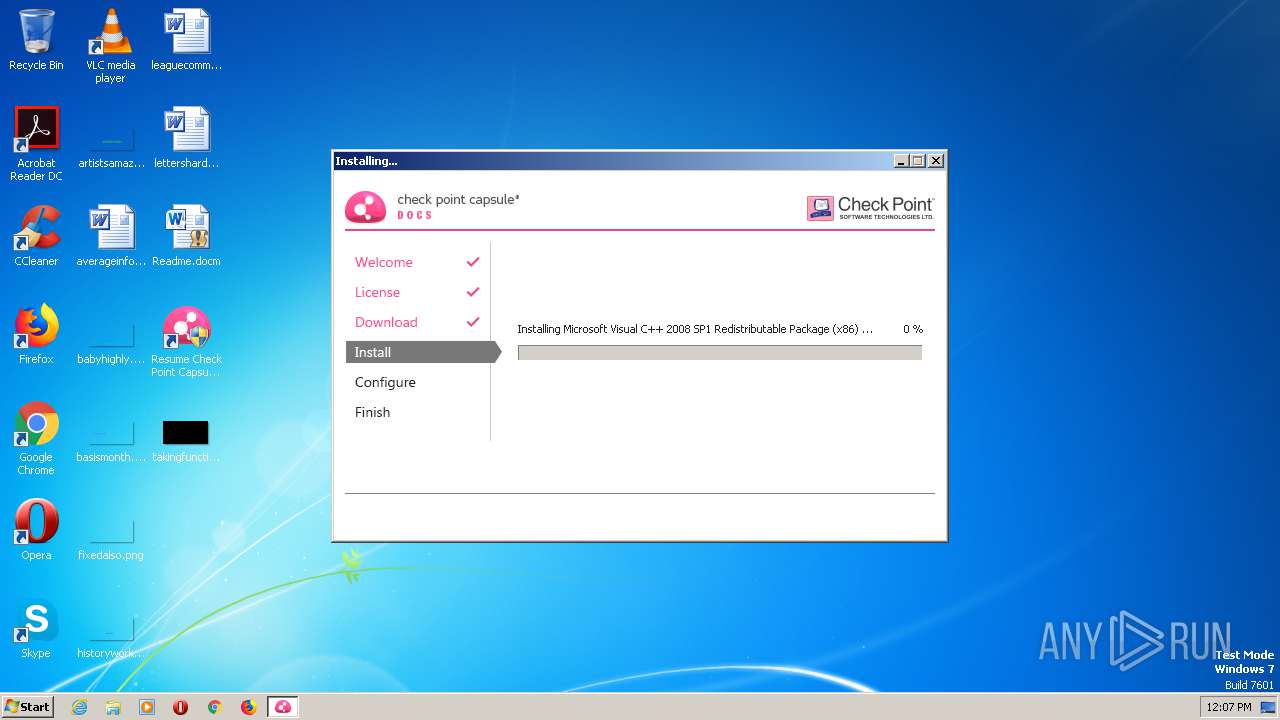Activate the Capsule Docs installer taskbar button

tap(283, 707)
